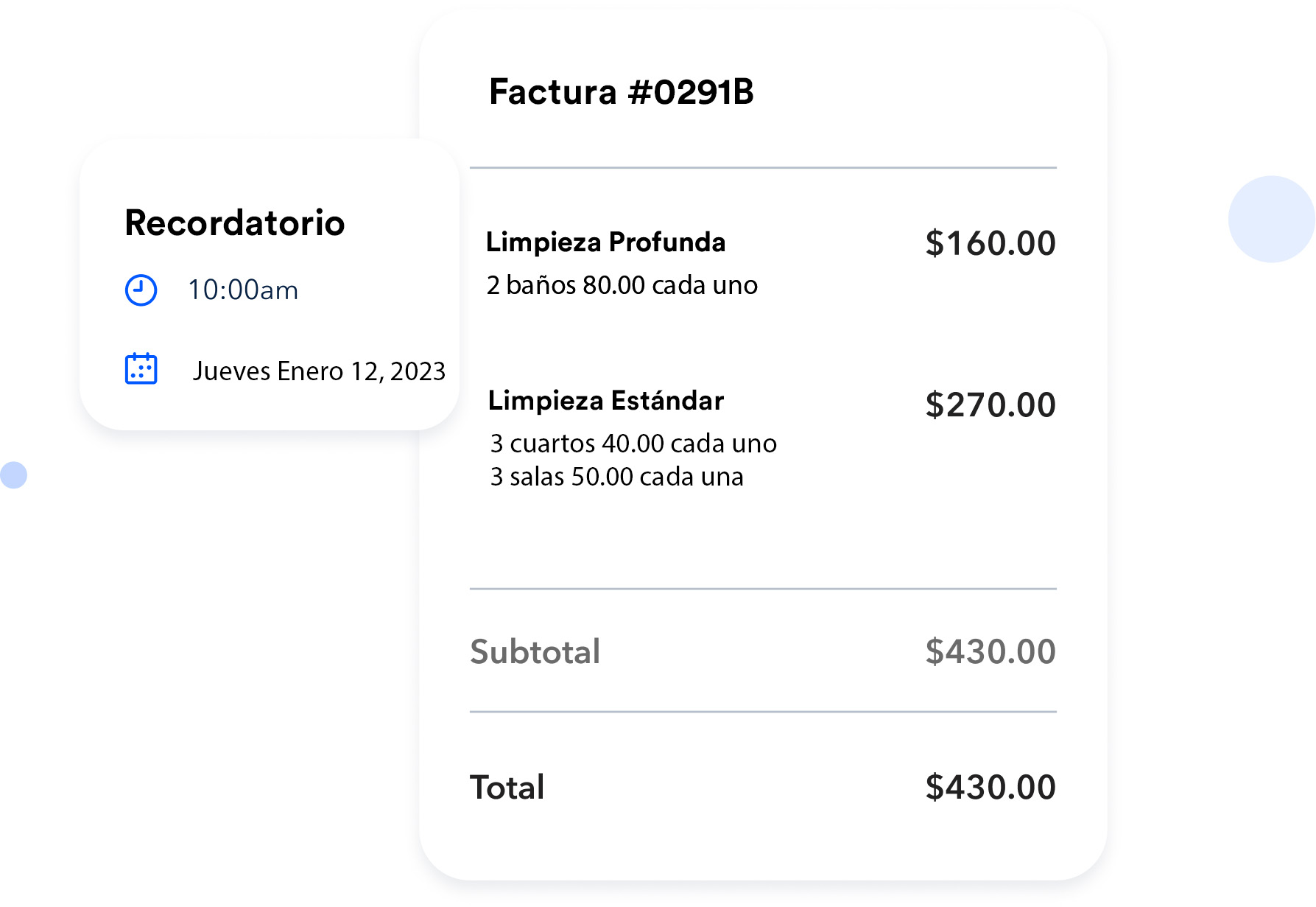Click the Factura #0291B title
Viewport: 1316px width, 907px height.
tap(621, 92)
